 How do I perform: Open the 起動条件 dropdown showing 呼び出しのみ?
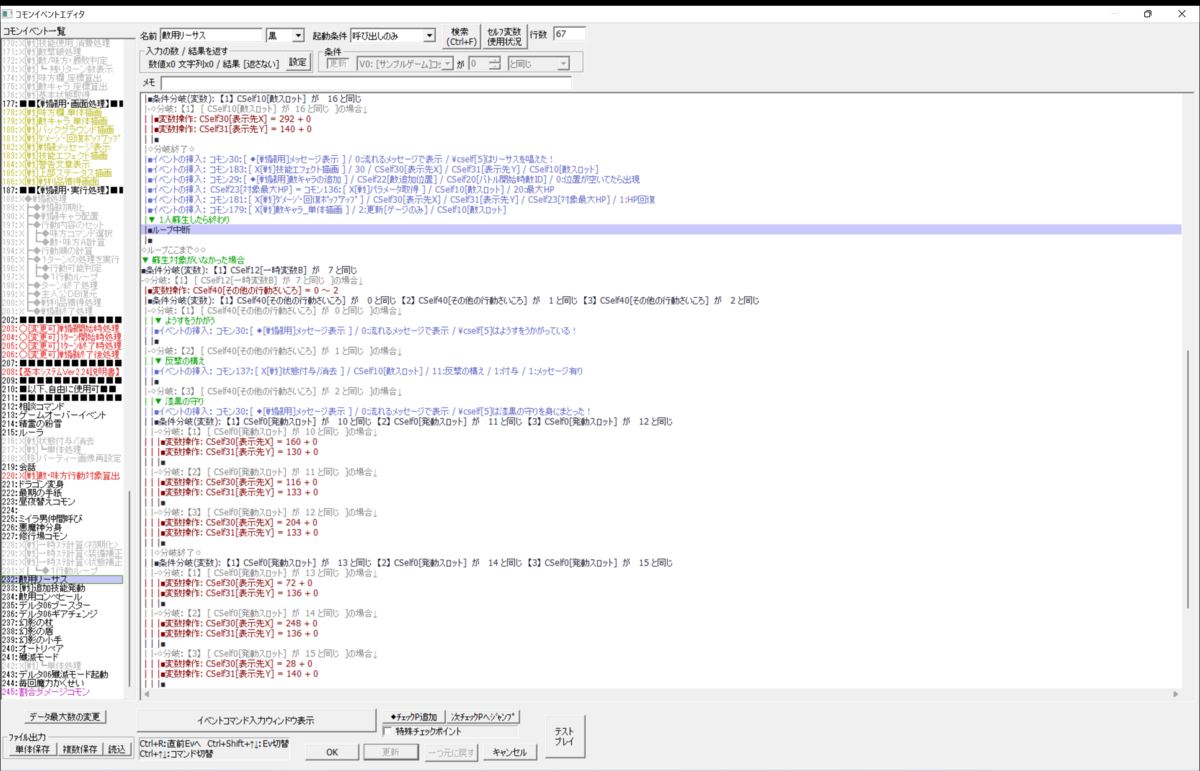393,35
